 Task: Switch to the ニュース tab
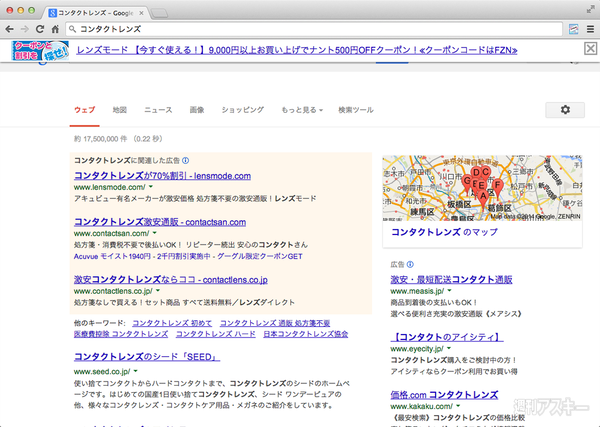(158, 110)
